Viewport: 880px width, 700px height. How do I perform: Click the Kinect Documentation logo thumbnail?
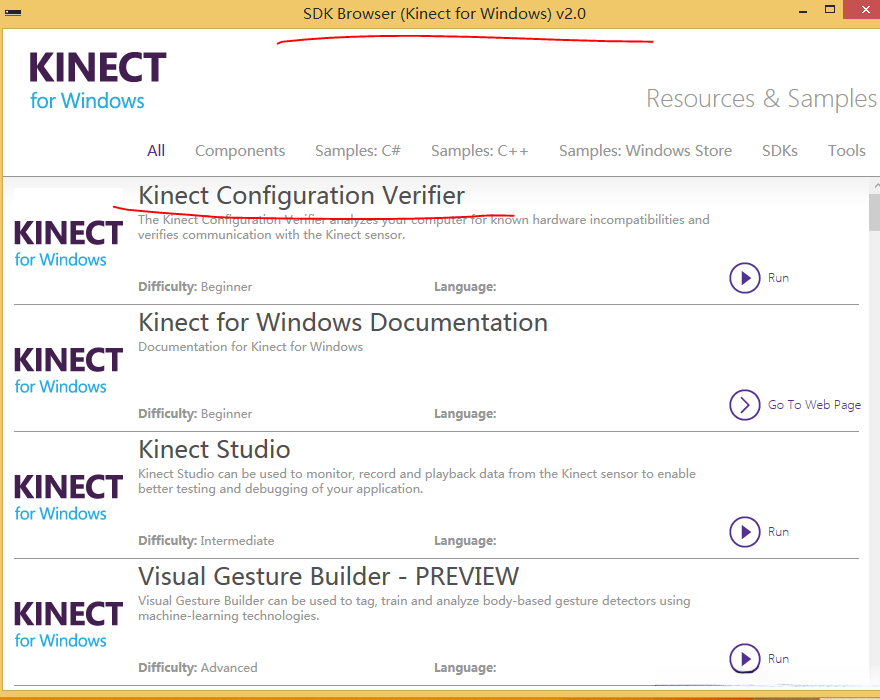click(x=68, y=370)
